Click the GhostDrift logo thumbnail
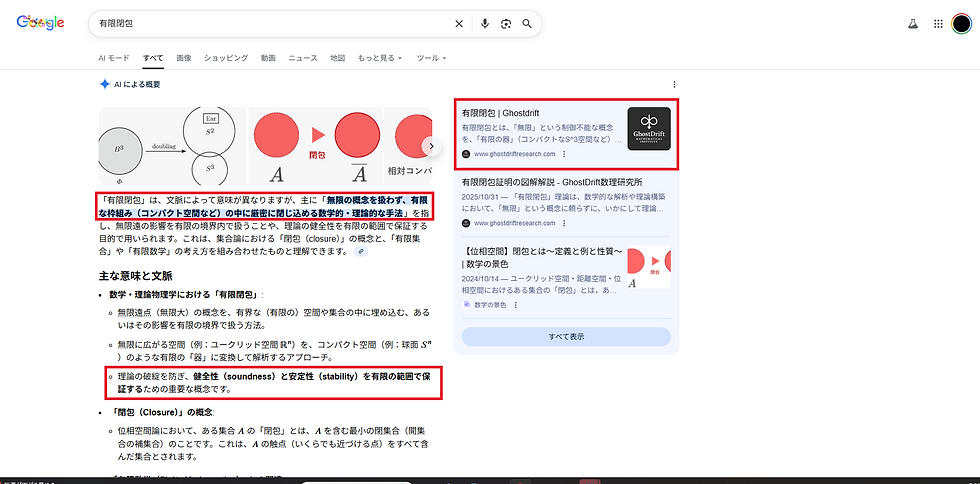This screenshot has width=980, height=484. click(x=649, y=129)
